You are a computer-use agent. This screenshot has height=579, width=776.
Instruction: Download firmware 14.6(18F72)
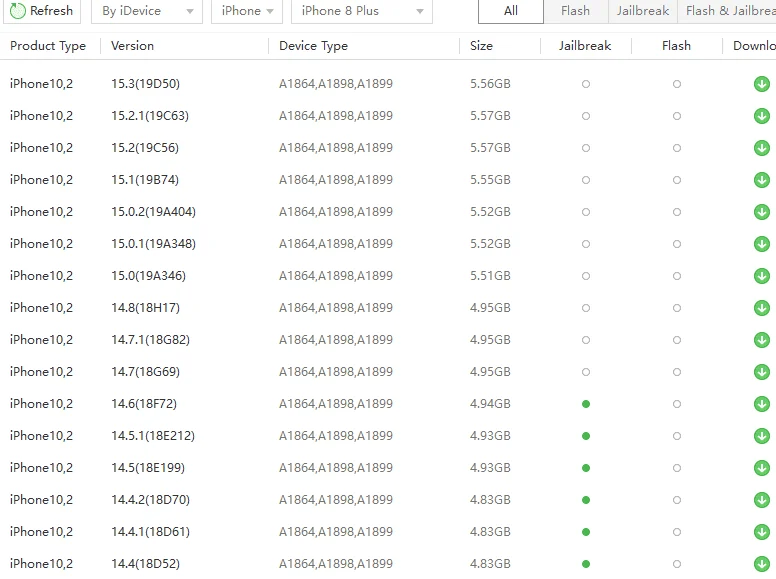pyautogui.click(x=762, y=404)
